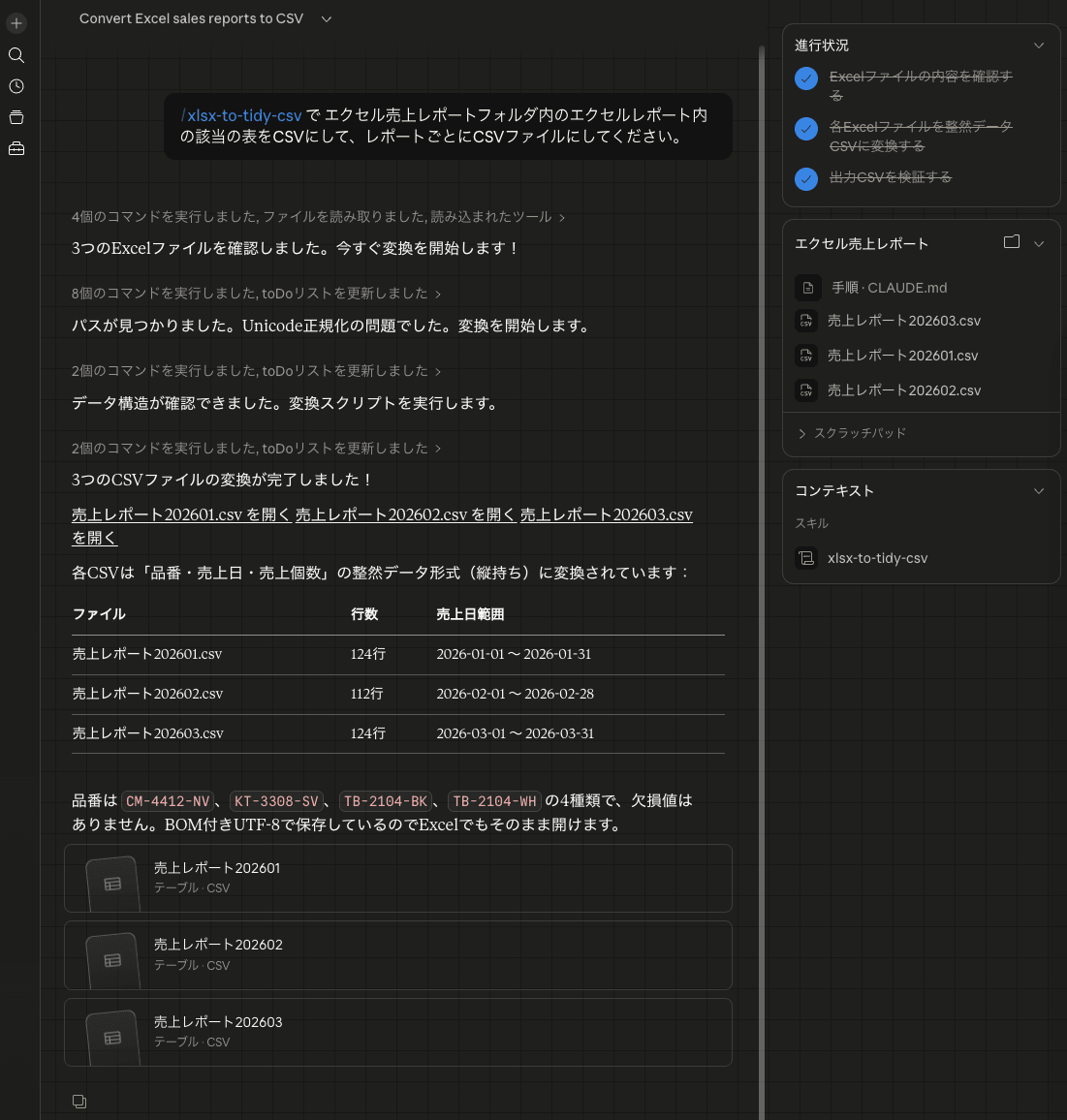Viewport: 1067px width, 1120px height.
Task: Click the document icon beside 手順·CLAUDE.md
Action: point(806,287)
